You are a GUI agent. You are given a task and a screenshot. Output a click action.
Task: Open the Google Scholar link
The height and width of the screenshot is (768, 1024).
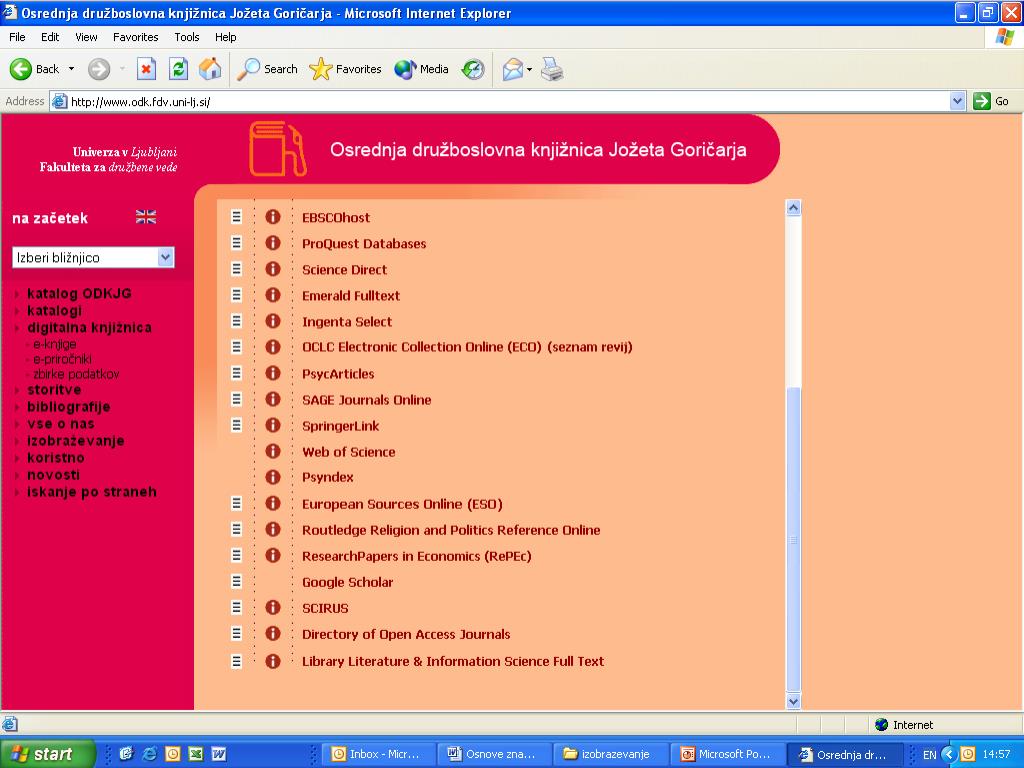click(347, 582)
